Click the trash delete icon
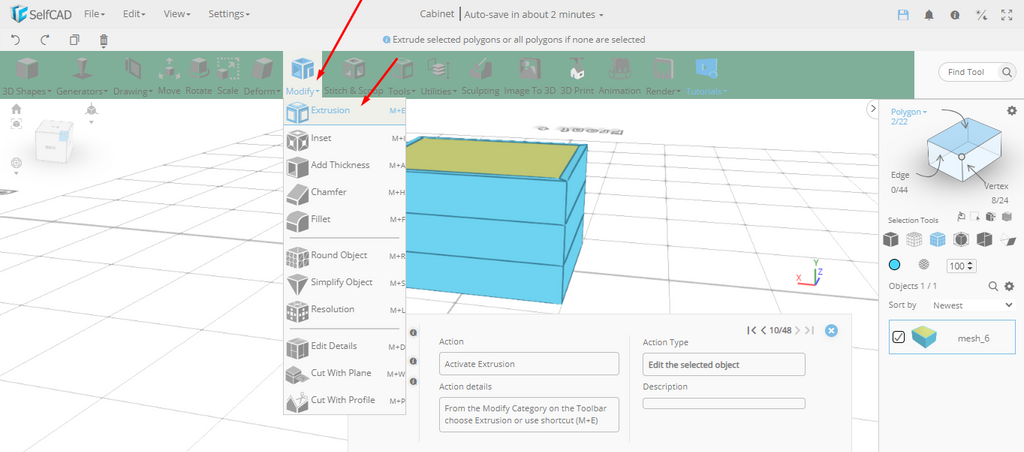 click(x=103, y=40)
